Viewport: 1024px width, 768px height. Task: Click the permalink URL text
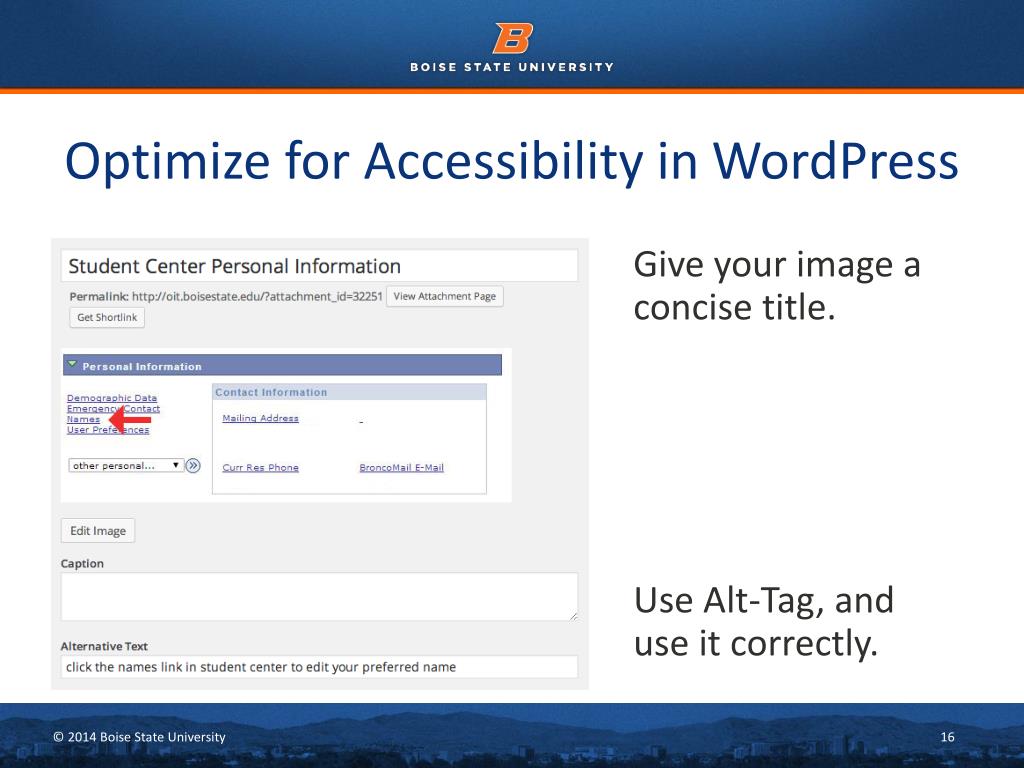click(257, 296)
